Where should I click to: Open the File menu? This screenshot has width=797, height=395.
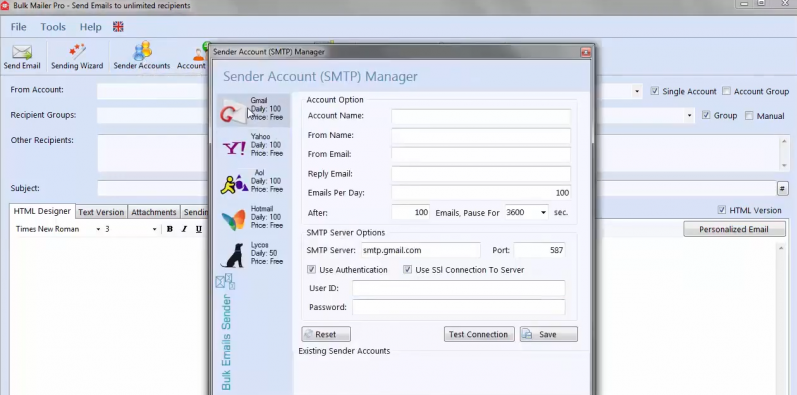[18, 27]
